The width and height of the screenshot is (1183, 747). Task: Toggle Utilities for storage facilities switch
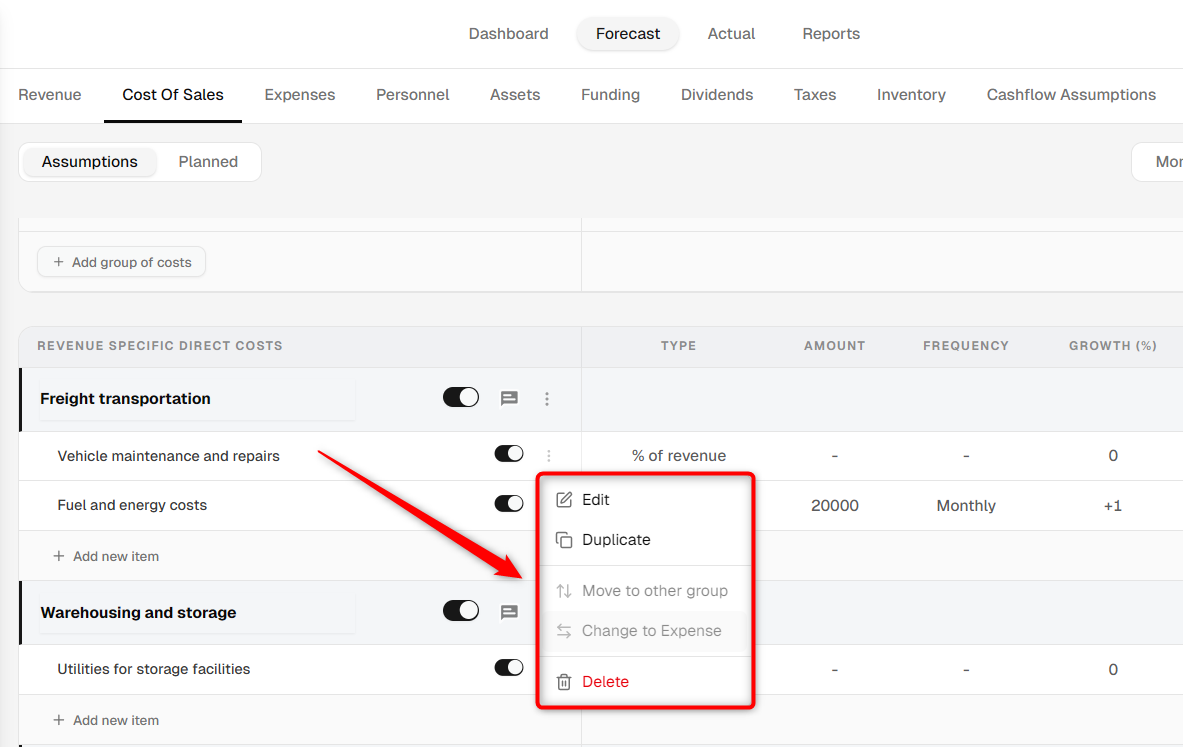coord(509,667)
